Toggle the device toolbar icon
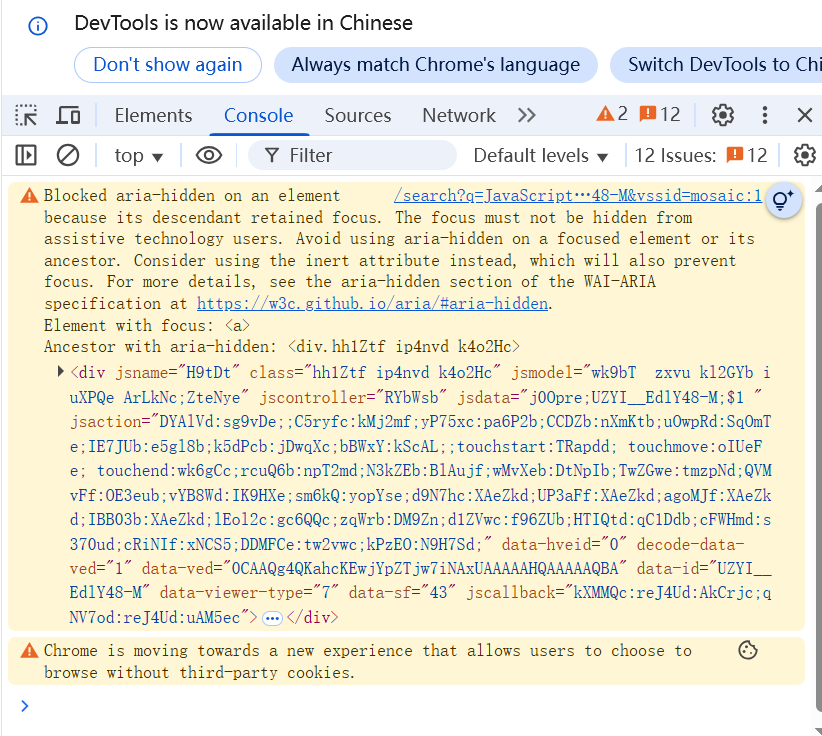 point(68,115)
